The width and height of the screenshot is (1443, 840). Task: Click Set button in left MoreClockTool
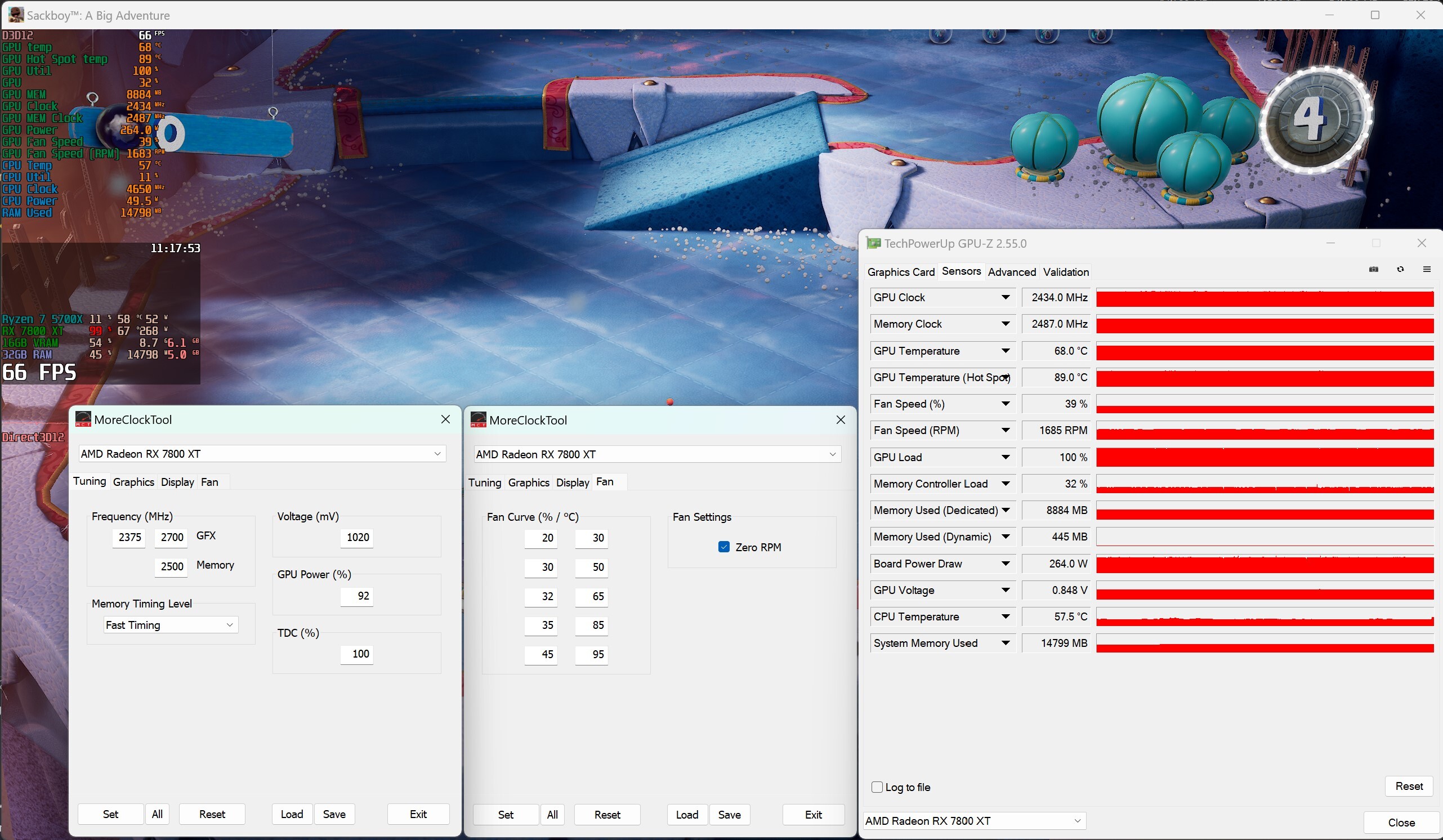click(110, 814)
